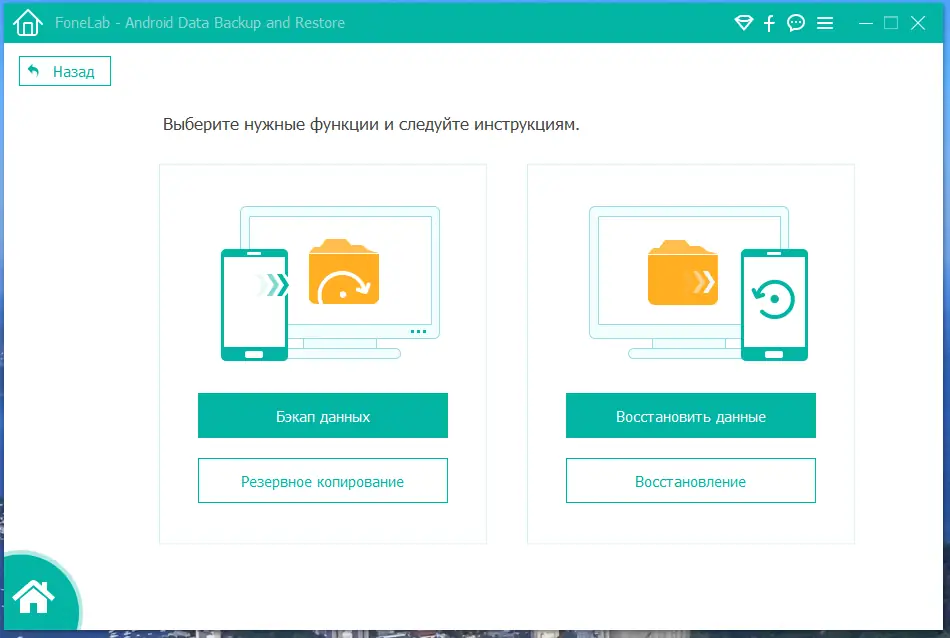Viewport: 950px width, 638px height.
Task: Select Восстановление
Action: [x=690, y=481]
